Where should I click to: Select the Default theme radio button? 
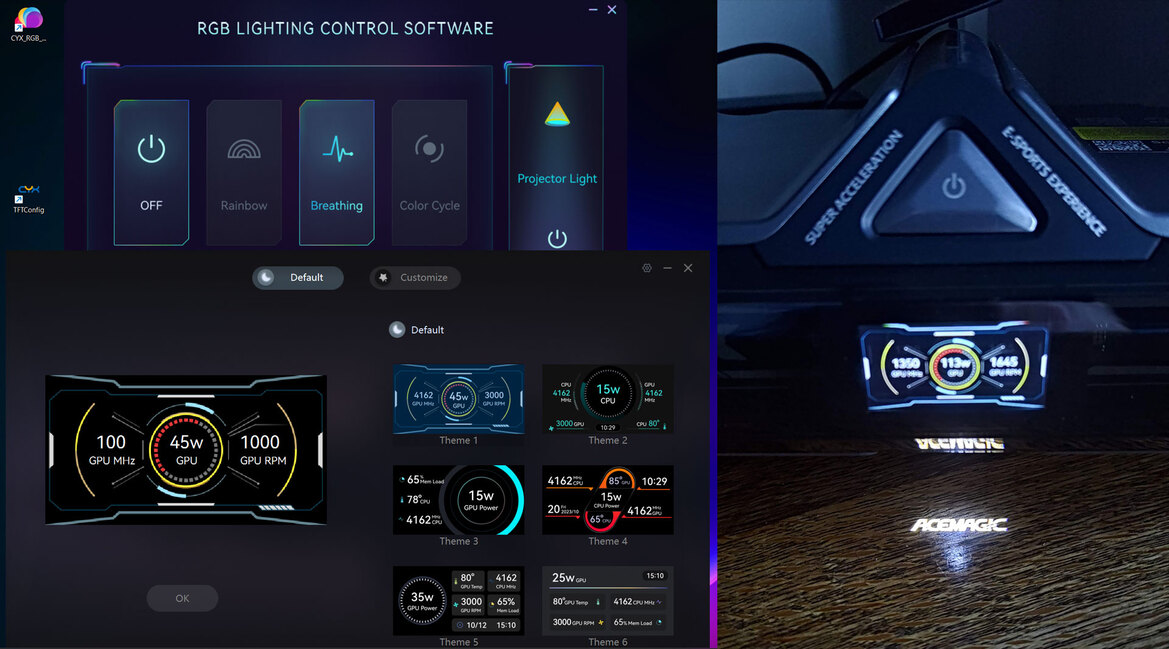398,329
